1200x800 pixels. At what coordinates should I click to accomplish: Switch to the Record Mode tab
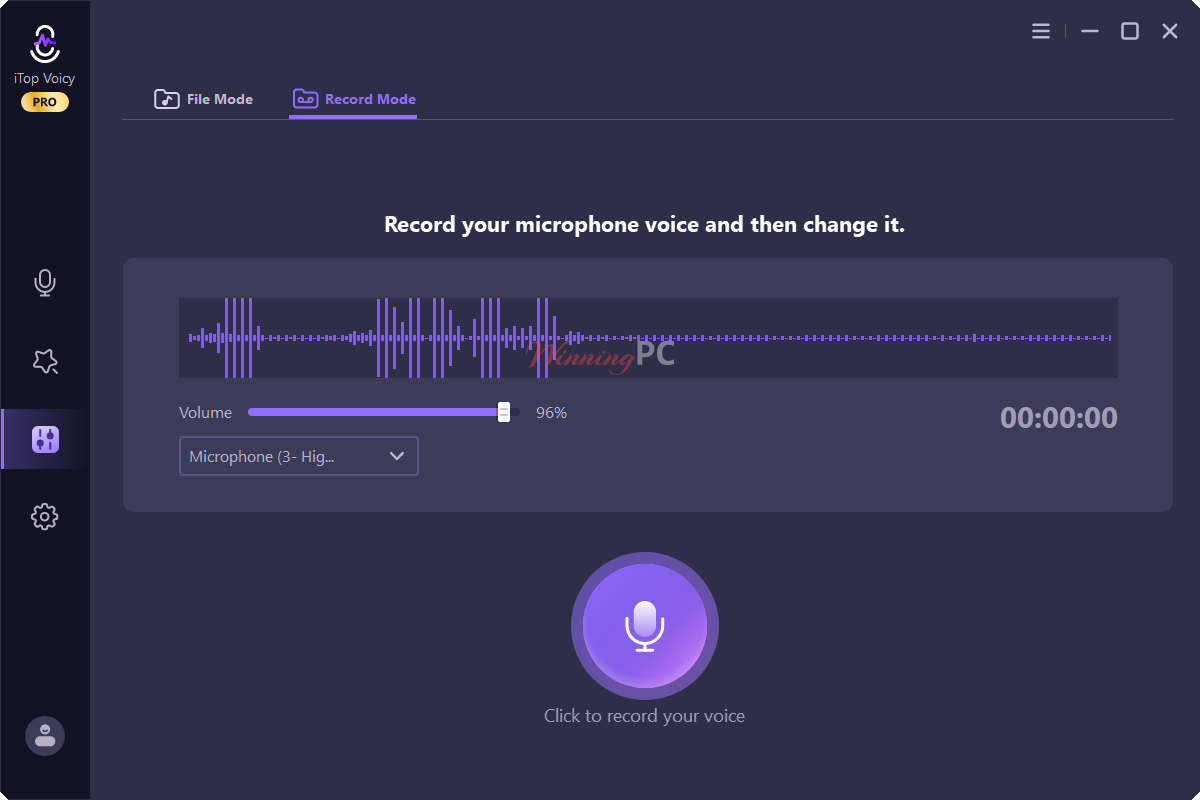[354, 99]
